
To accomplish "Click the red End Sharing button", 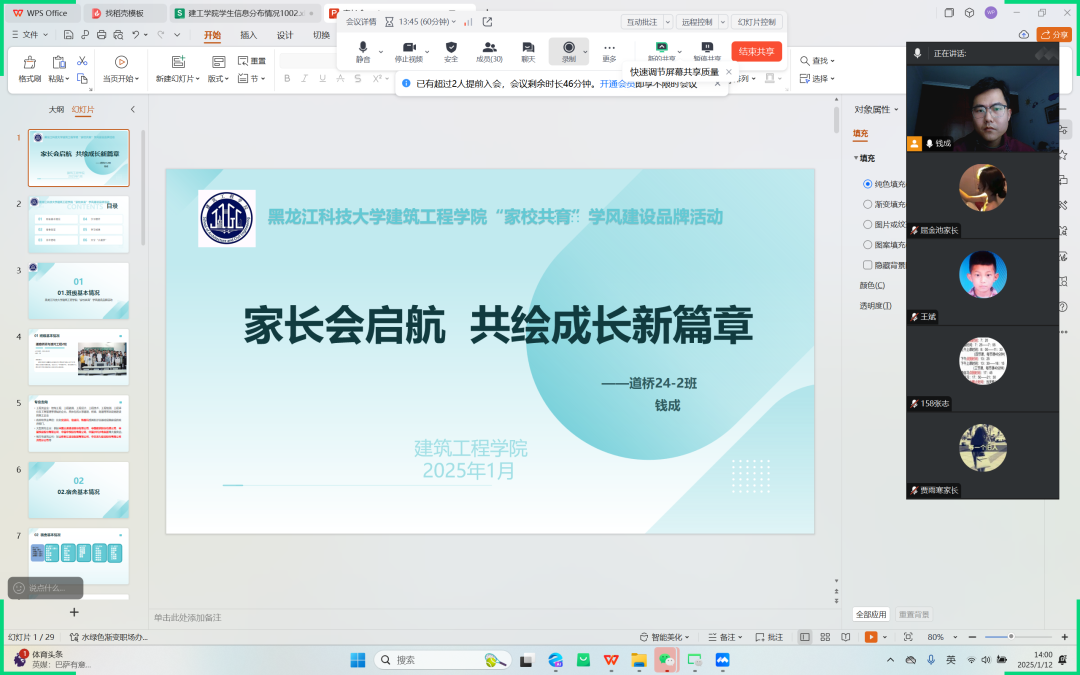I will tap(756, 52).
